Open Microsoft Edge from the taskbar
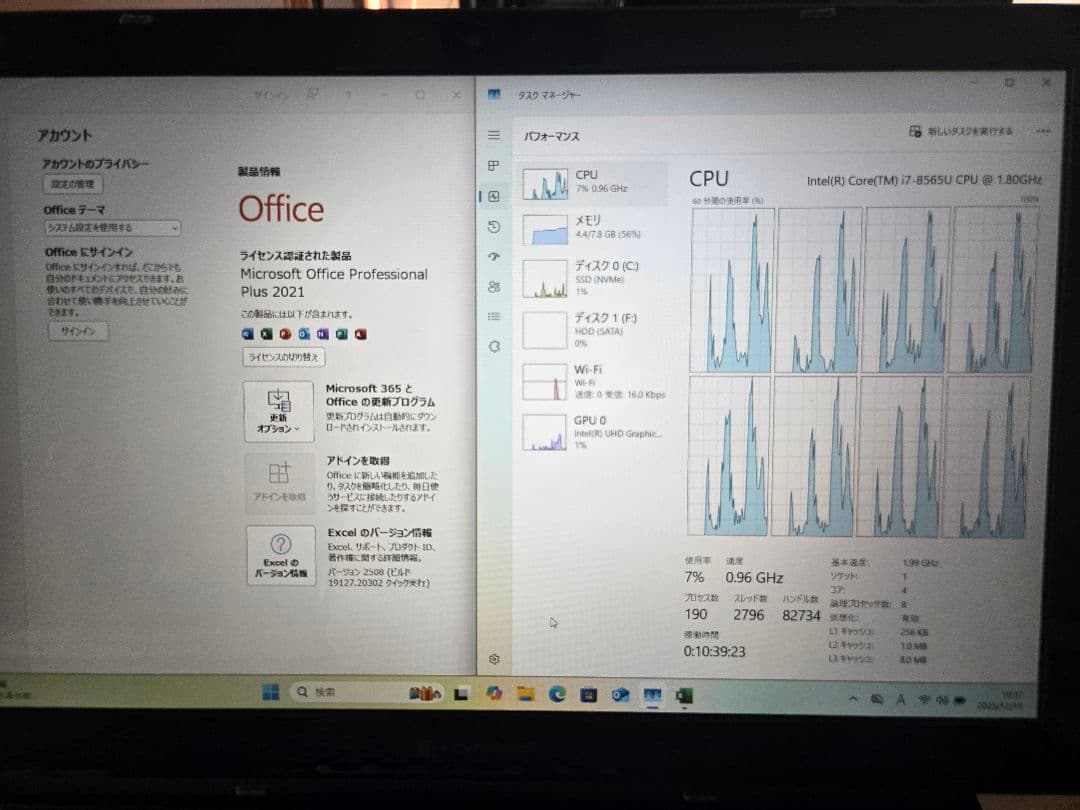 click(556, 692)
